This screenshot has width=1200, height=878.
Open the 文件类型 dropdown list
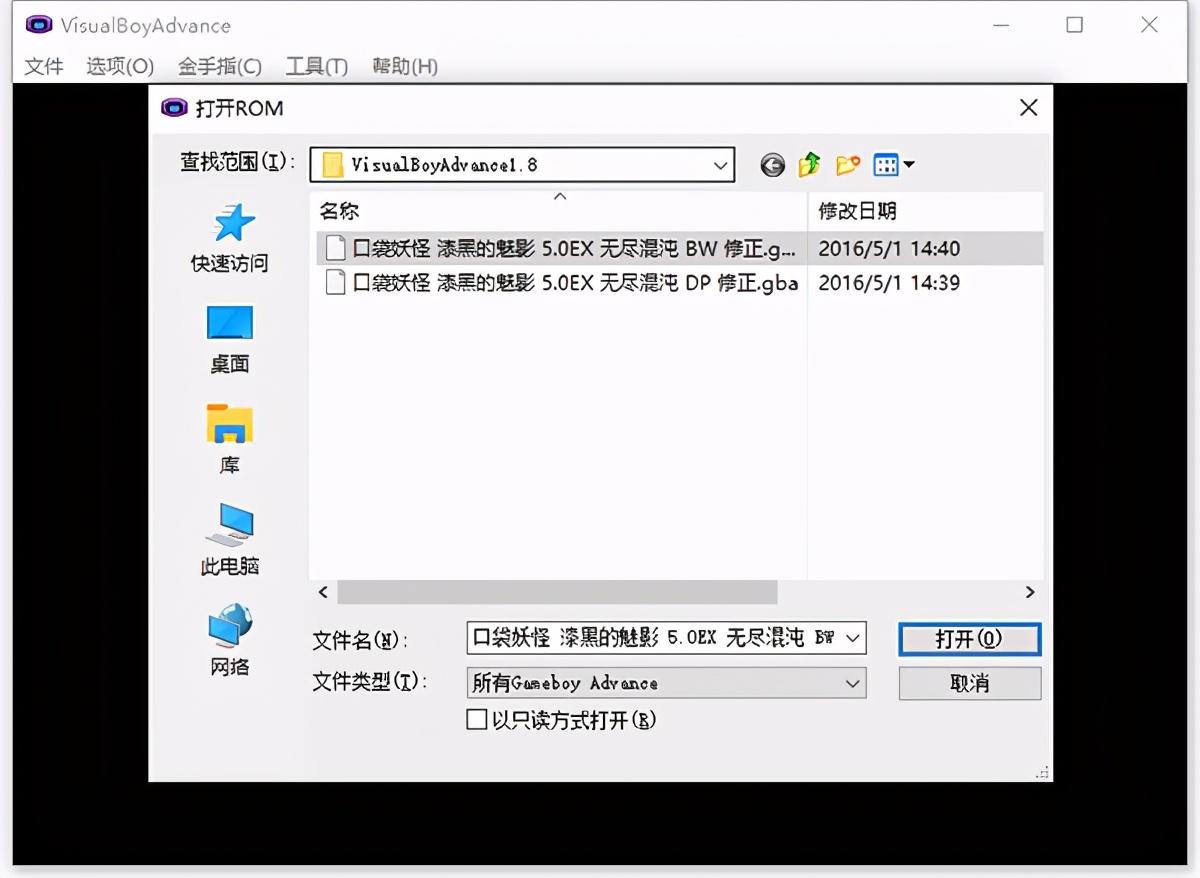[852, 684]
